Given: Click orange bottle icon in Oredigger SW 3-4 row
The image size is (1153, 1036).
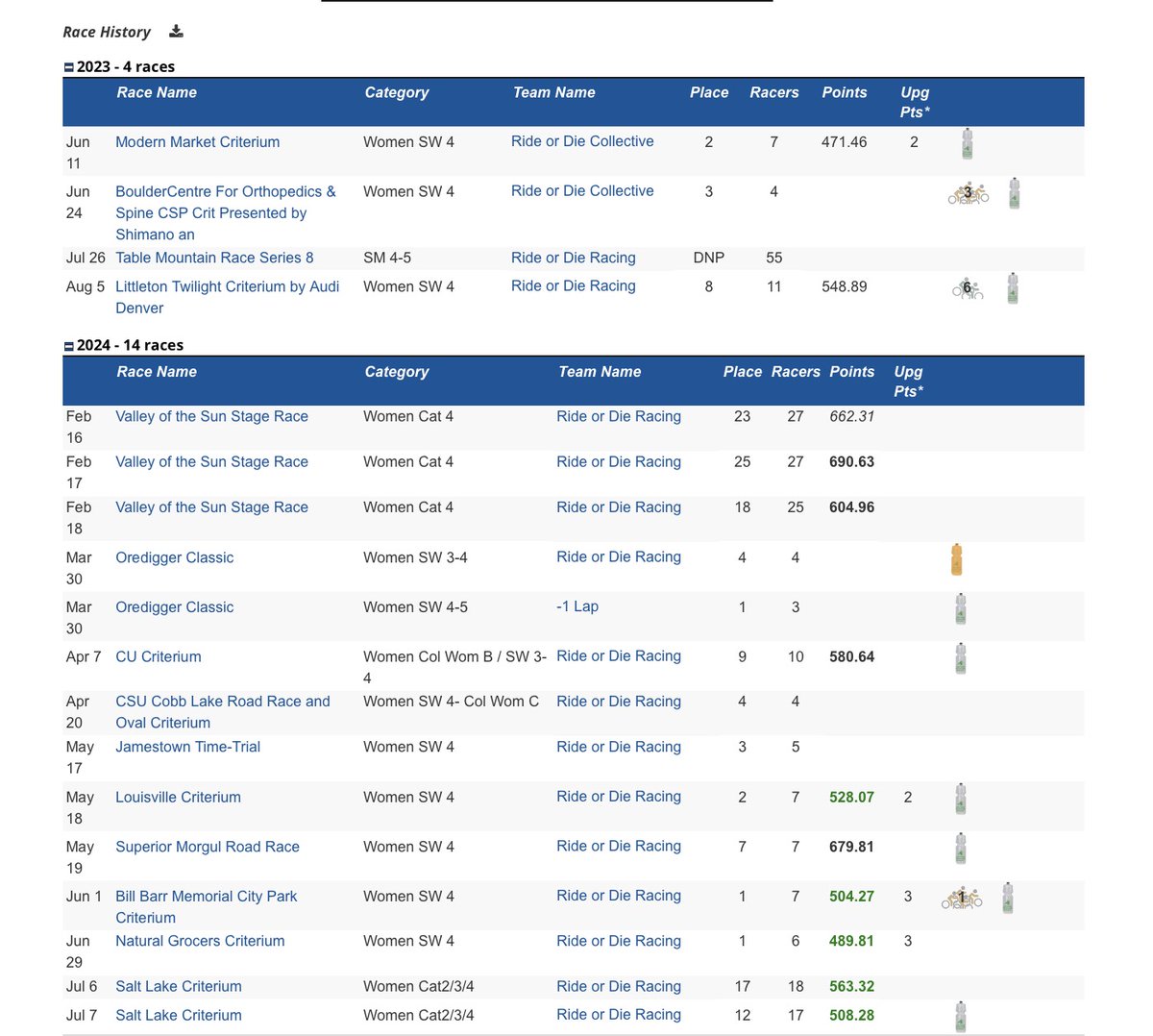Looking at the screenshot, I should (956, 559).
